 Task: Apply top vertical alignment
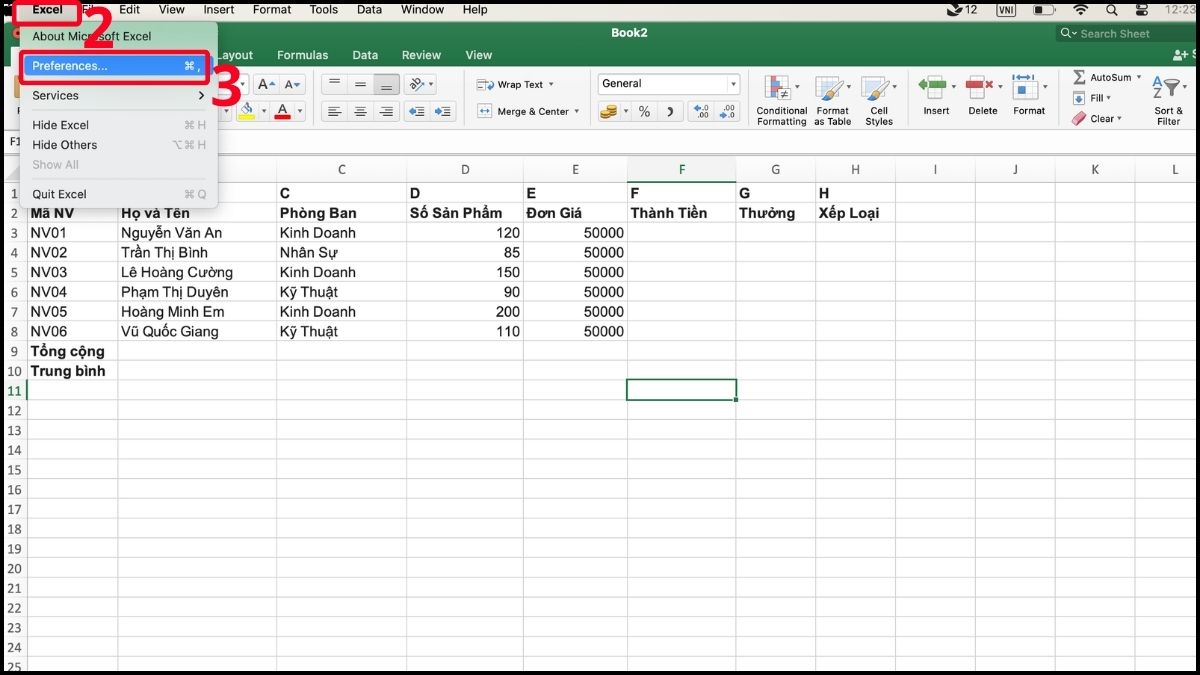[335, 85]
